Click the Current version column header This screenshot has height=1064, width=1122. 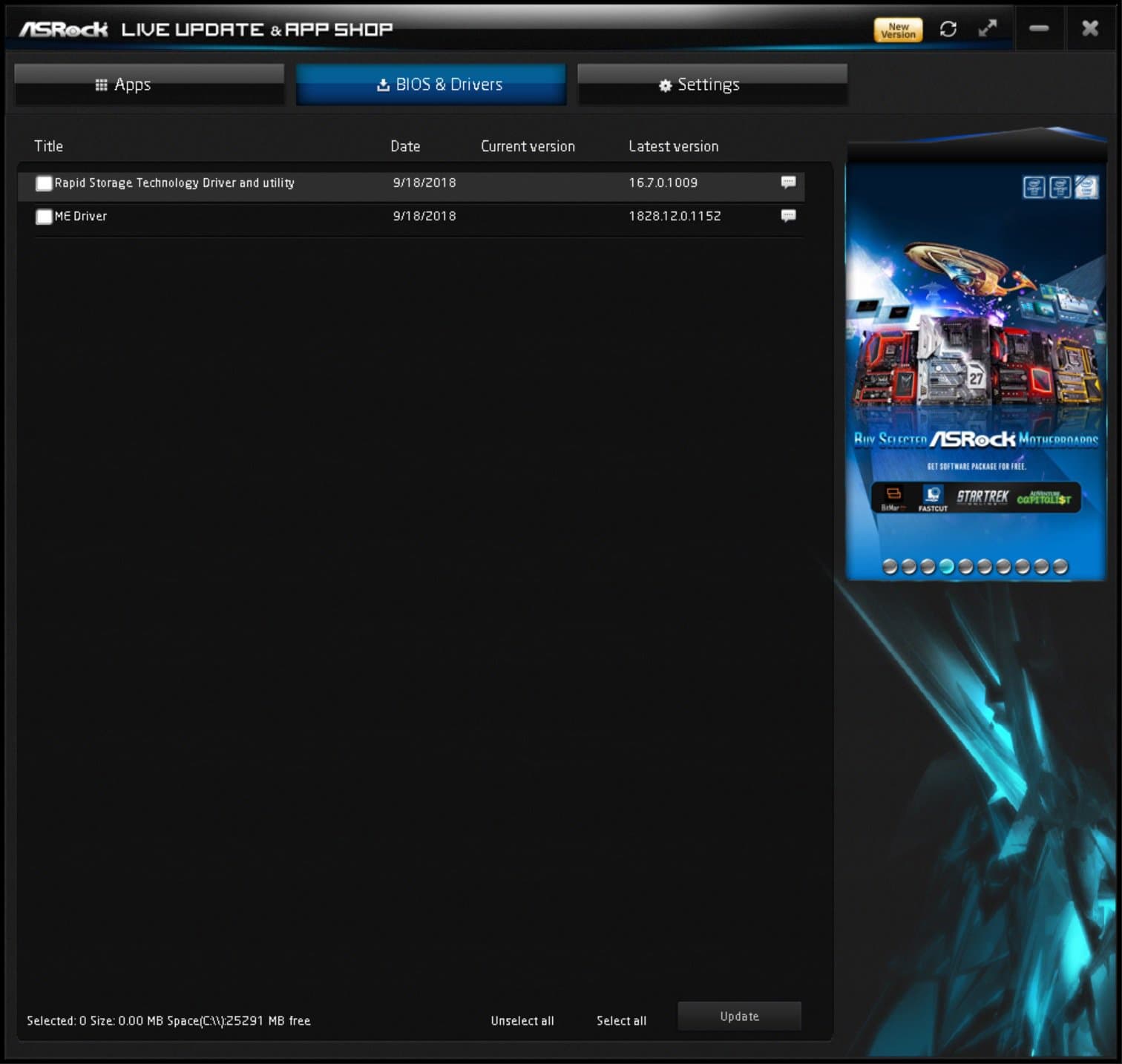(528, 146)
